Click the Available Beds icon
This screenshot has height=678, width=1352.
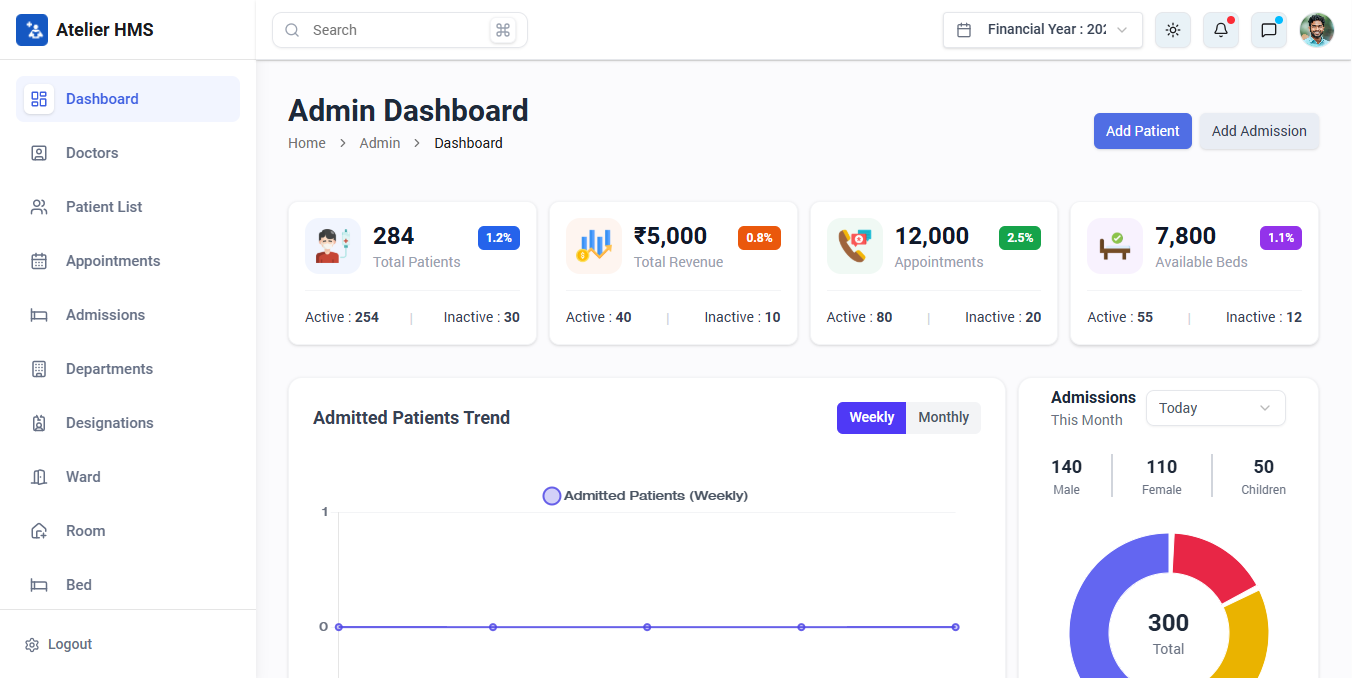tap(1114, 246)
